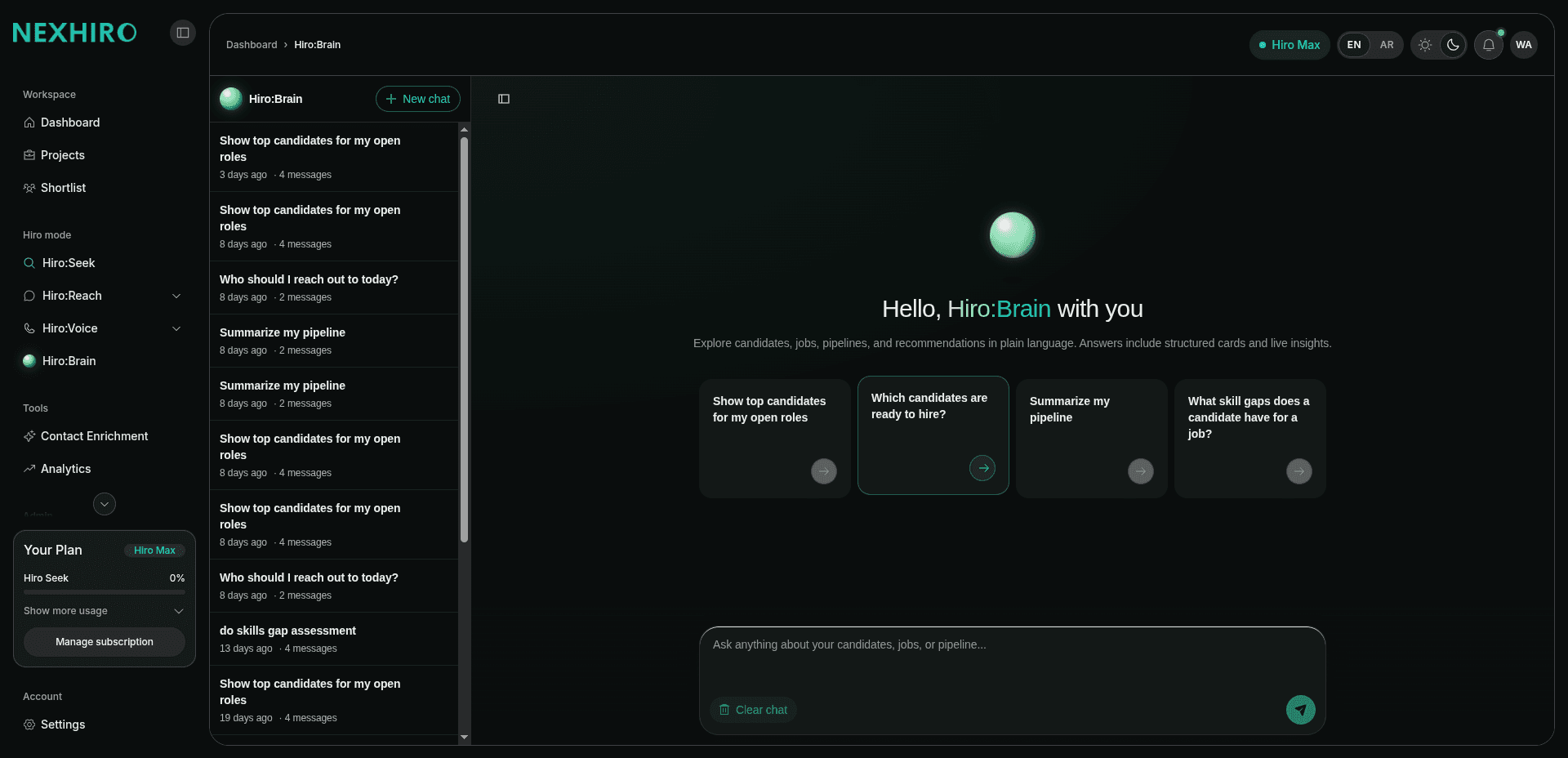
Task: Open 'Show top candidates' chat from 19 days ago
Action: pos(334,700)
